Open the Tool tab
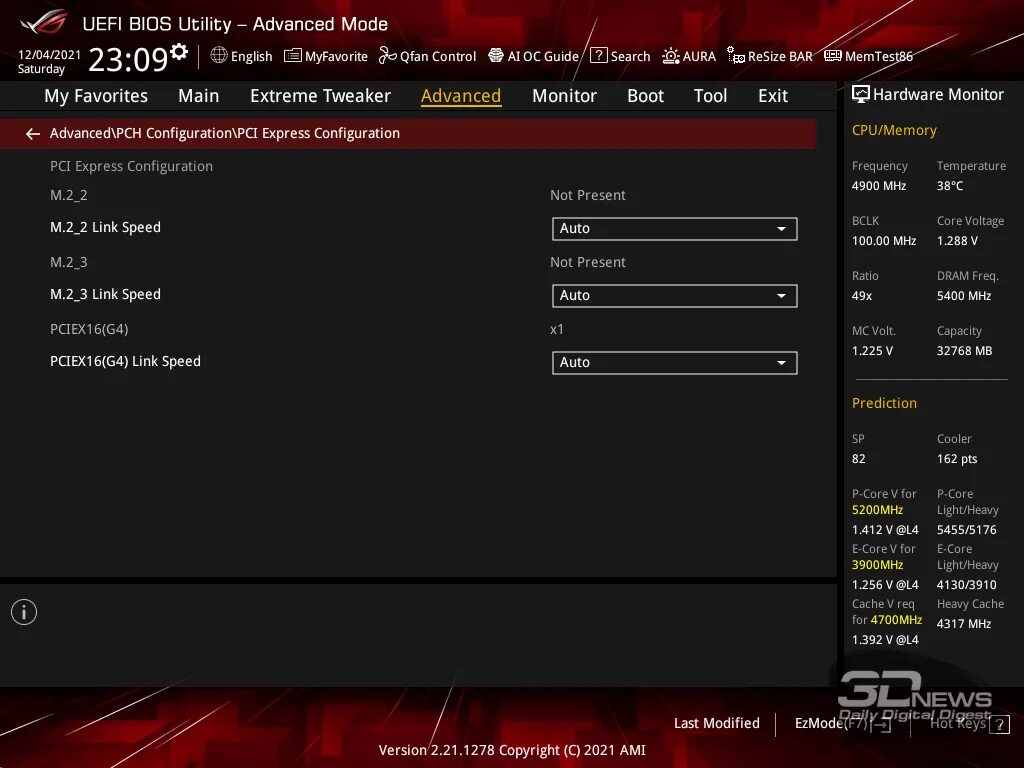This screenshot has width=1024, height=768. tap(710, 96)
